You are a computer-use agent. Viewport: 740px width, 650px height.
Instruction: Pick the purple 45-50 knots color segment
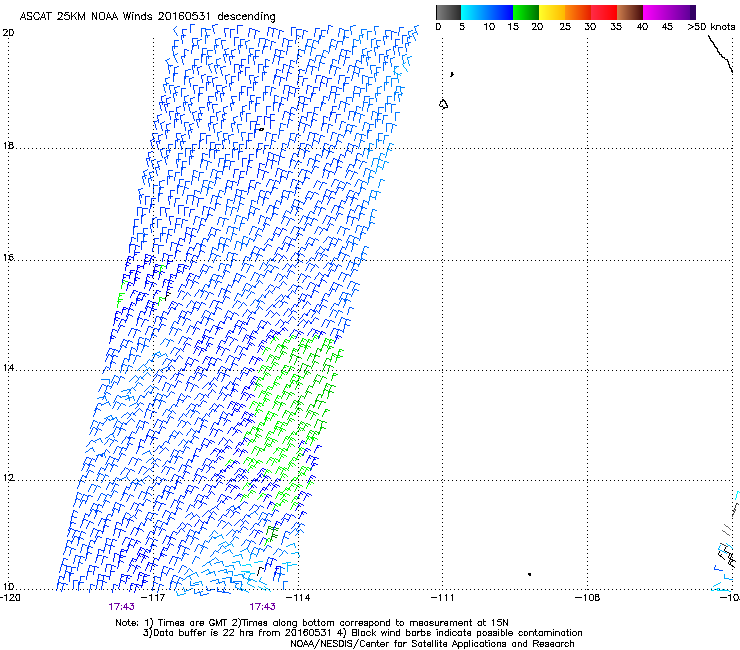[x=682, y=12]
